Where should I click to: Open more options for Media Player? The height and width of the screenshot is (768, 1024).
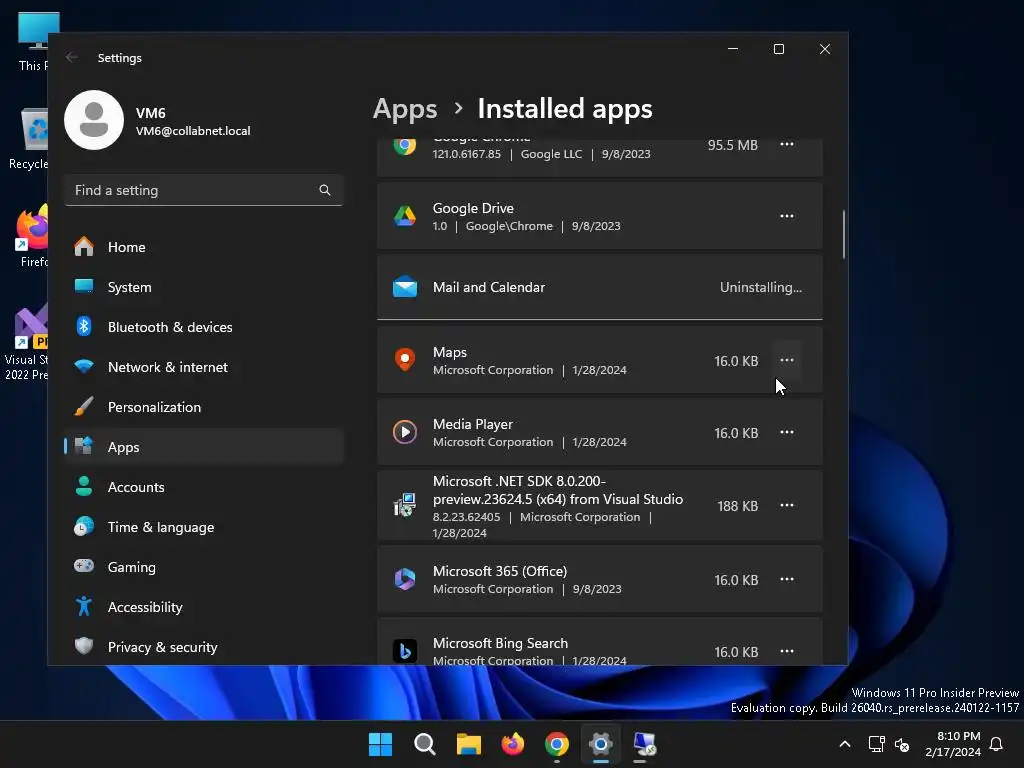pyautogui.click(x=787, y=432)
